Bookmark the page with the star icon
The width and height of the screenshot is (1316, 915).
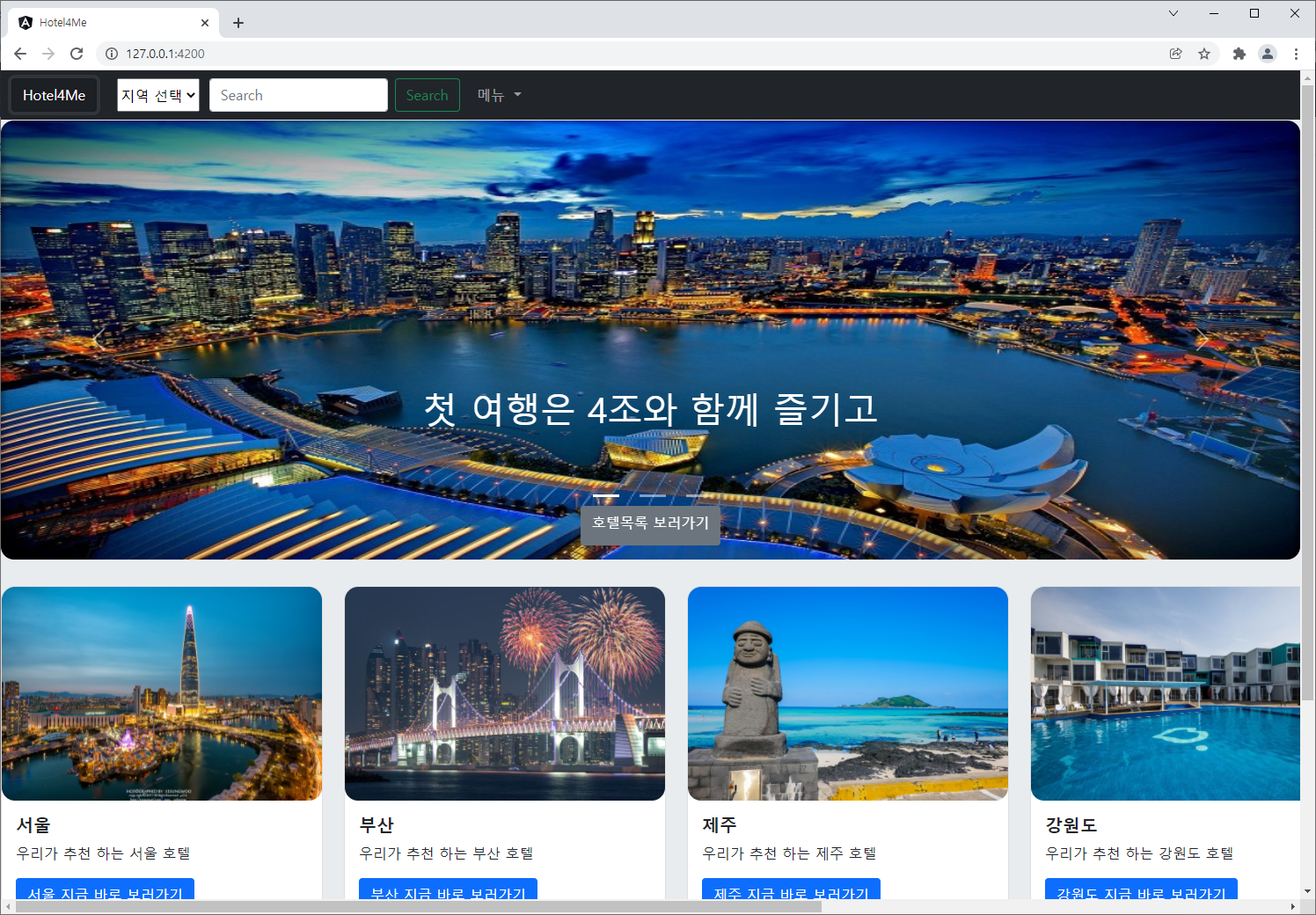pyautogui.click(x=1204, y=54)
